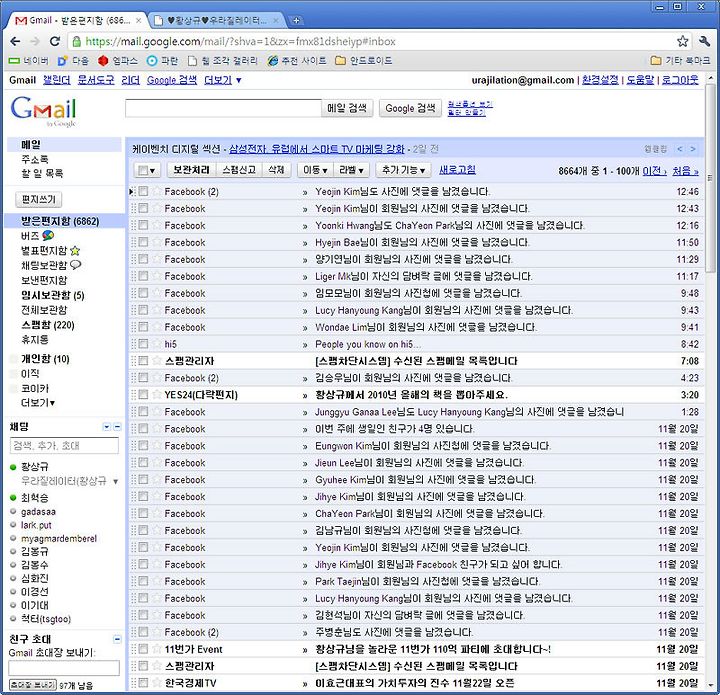The height and width of the screenshot is (695, 720).
Task: Open the 이동 dropdown
Action: 315,170
